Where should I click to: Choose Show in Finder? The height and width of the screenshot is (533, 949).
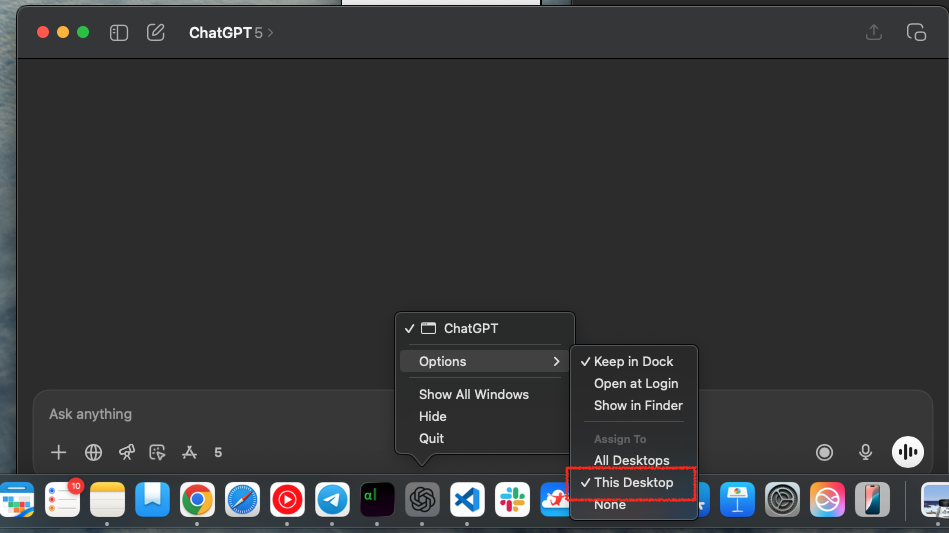pos(634,405)
